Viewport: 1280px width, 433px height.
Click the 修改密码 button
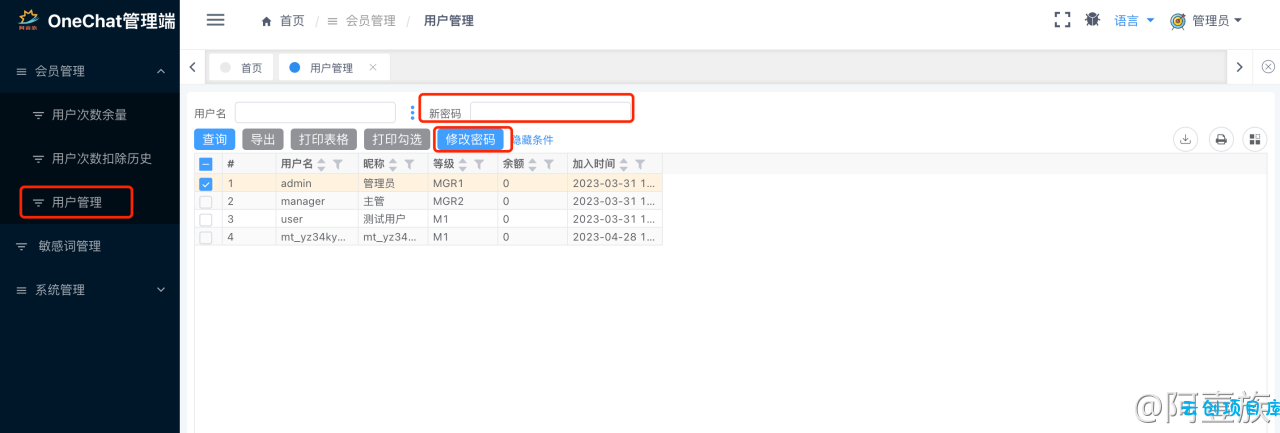[471, 140]
